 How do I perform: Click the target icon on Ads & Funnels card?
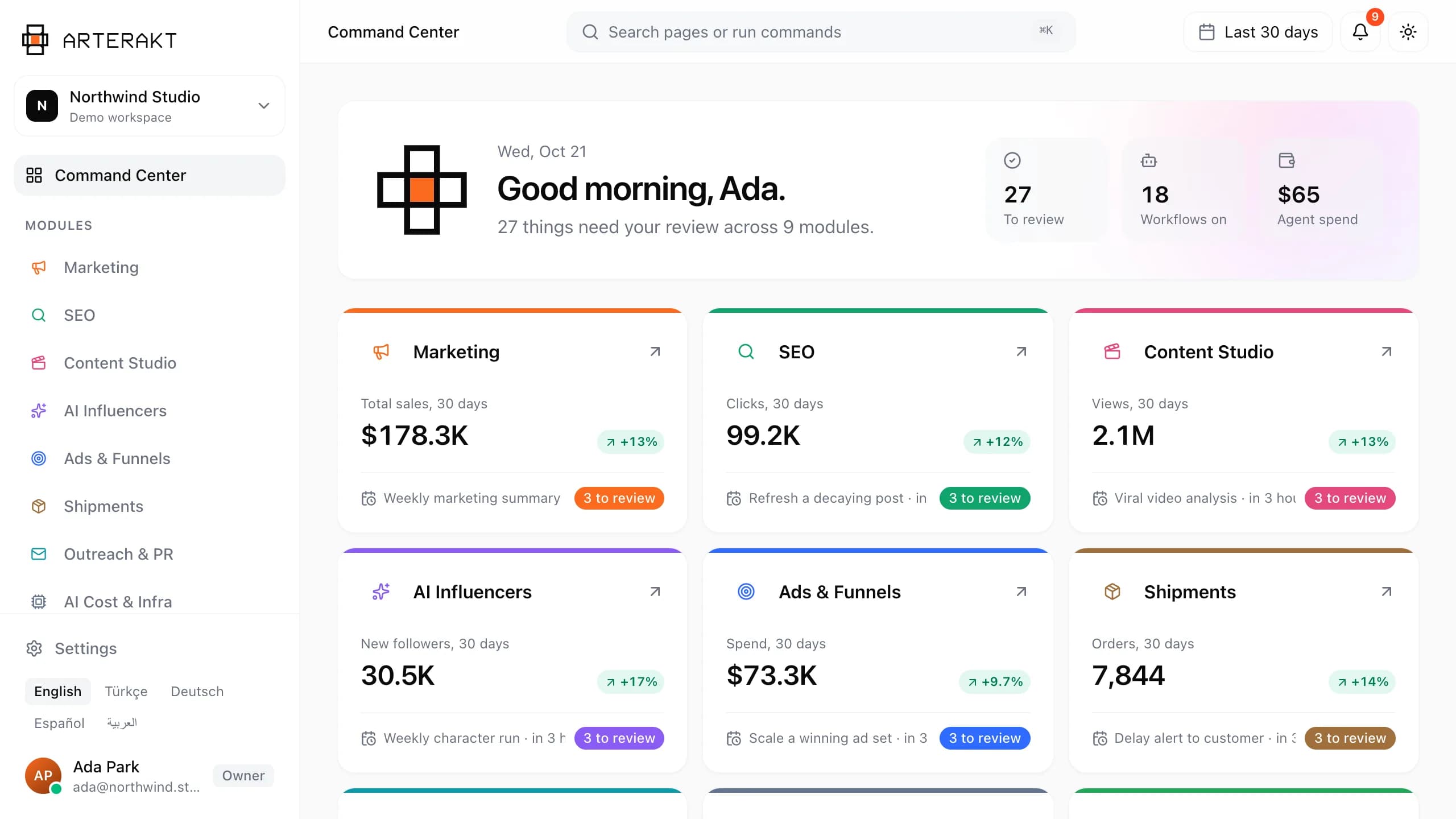pyautogui.click(x=746, y=591)
